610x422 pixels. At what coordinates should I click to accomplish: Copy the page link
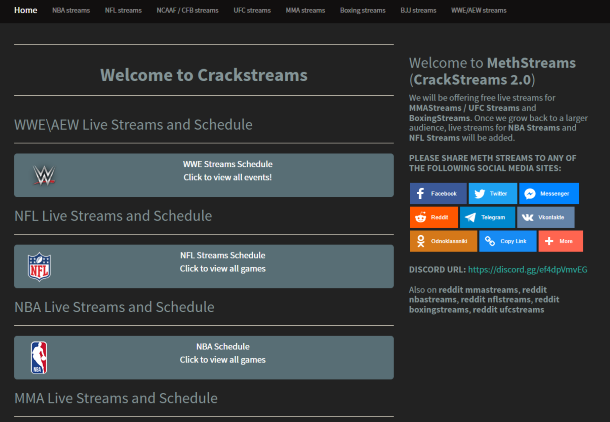pyautogui.click(x=508, y=241)
